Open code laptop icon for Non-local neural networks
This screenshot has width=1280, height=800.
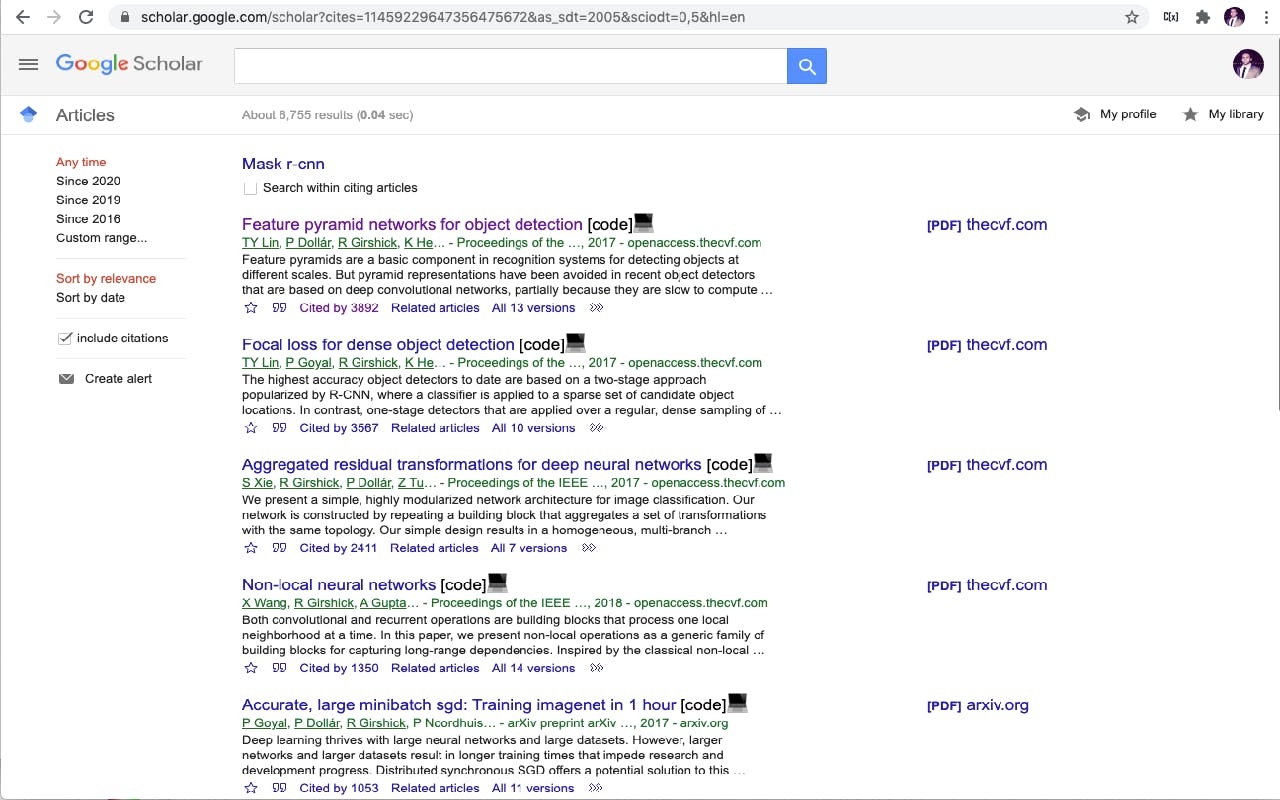click(x=497, y=583)
